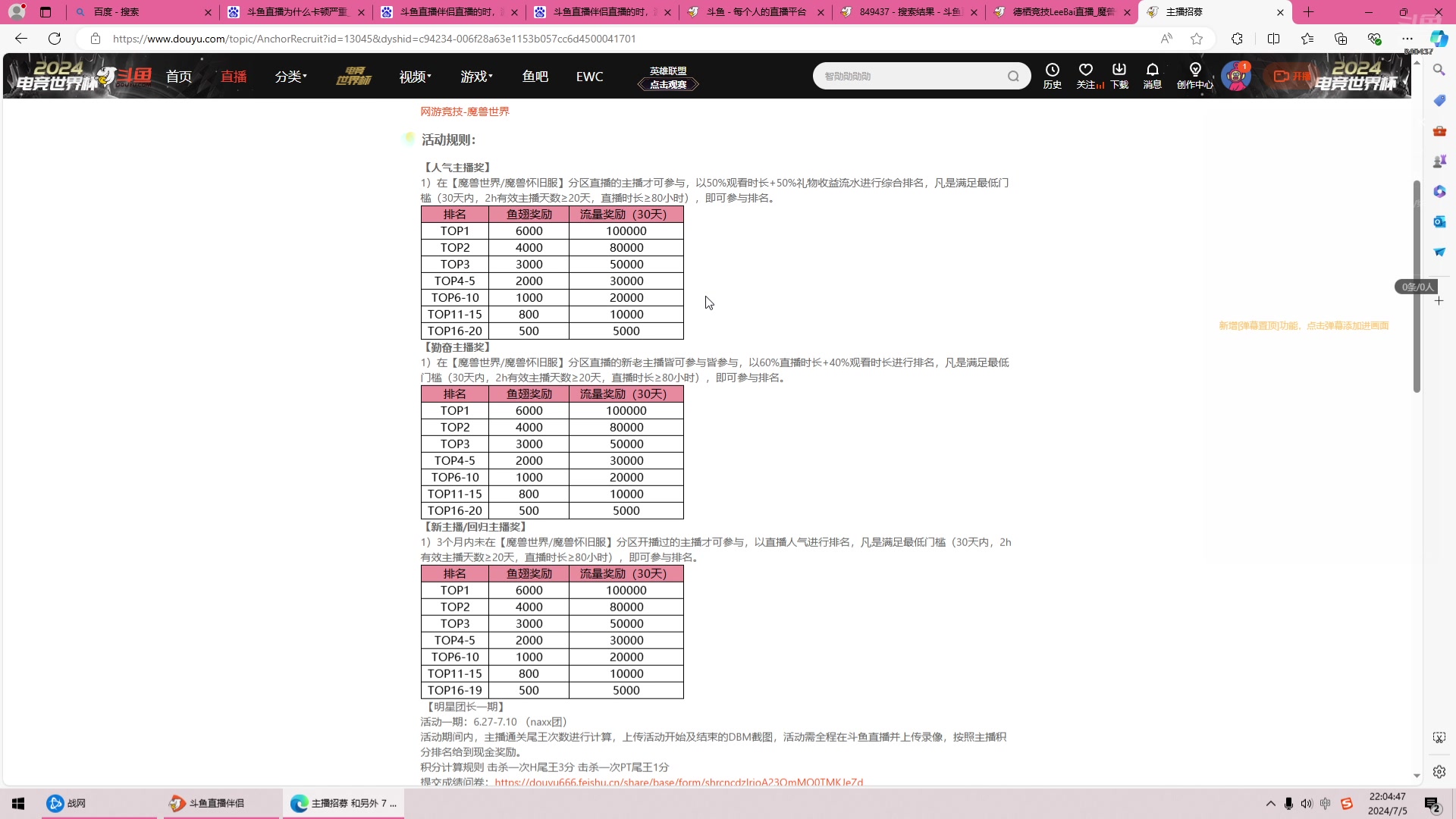
Task: Open Douyu Messages bell icon
Action: tap(1153, 76)
